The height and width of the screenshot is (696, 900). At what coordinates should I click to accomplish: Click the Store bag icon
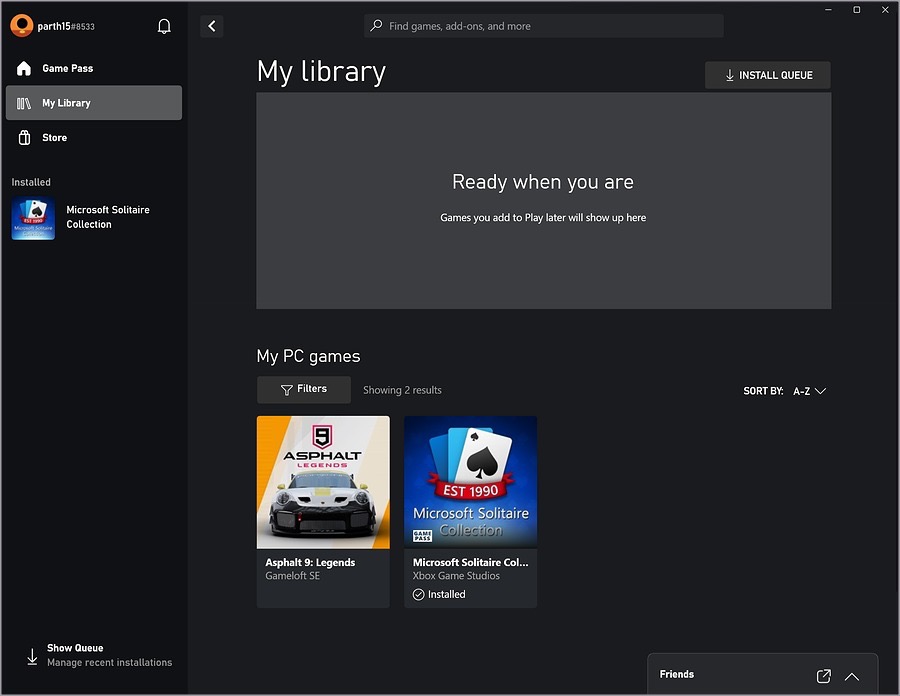pos(24,138)
